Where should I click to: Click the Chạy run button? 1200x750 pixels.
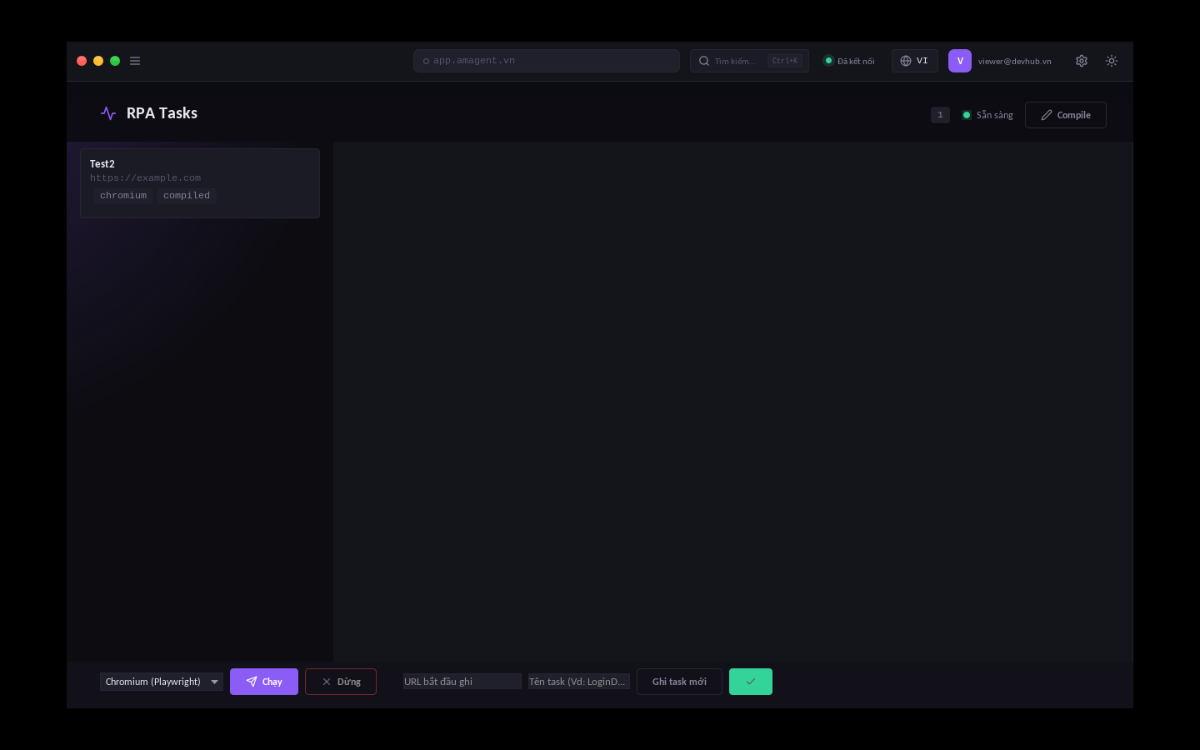[x=264, y=682]
